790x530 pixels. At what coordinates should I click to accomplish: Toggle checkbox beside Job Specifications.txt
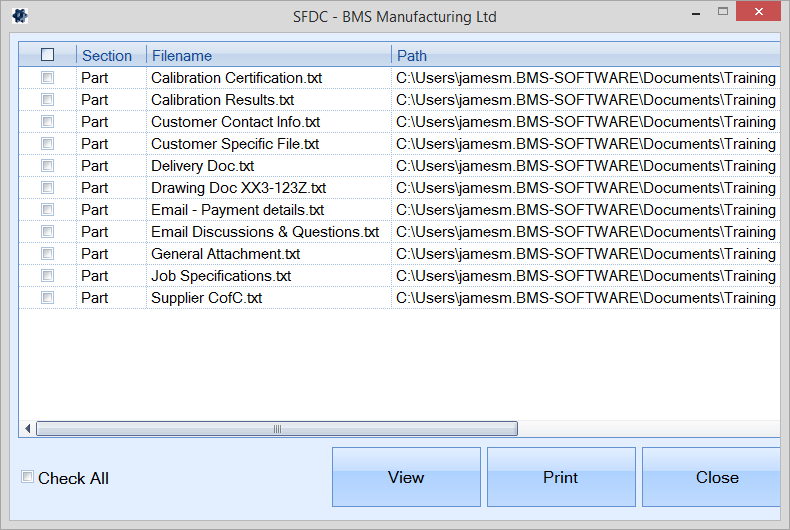tap(47, 276)
